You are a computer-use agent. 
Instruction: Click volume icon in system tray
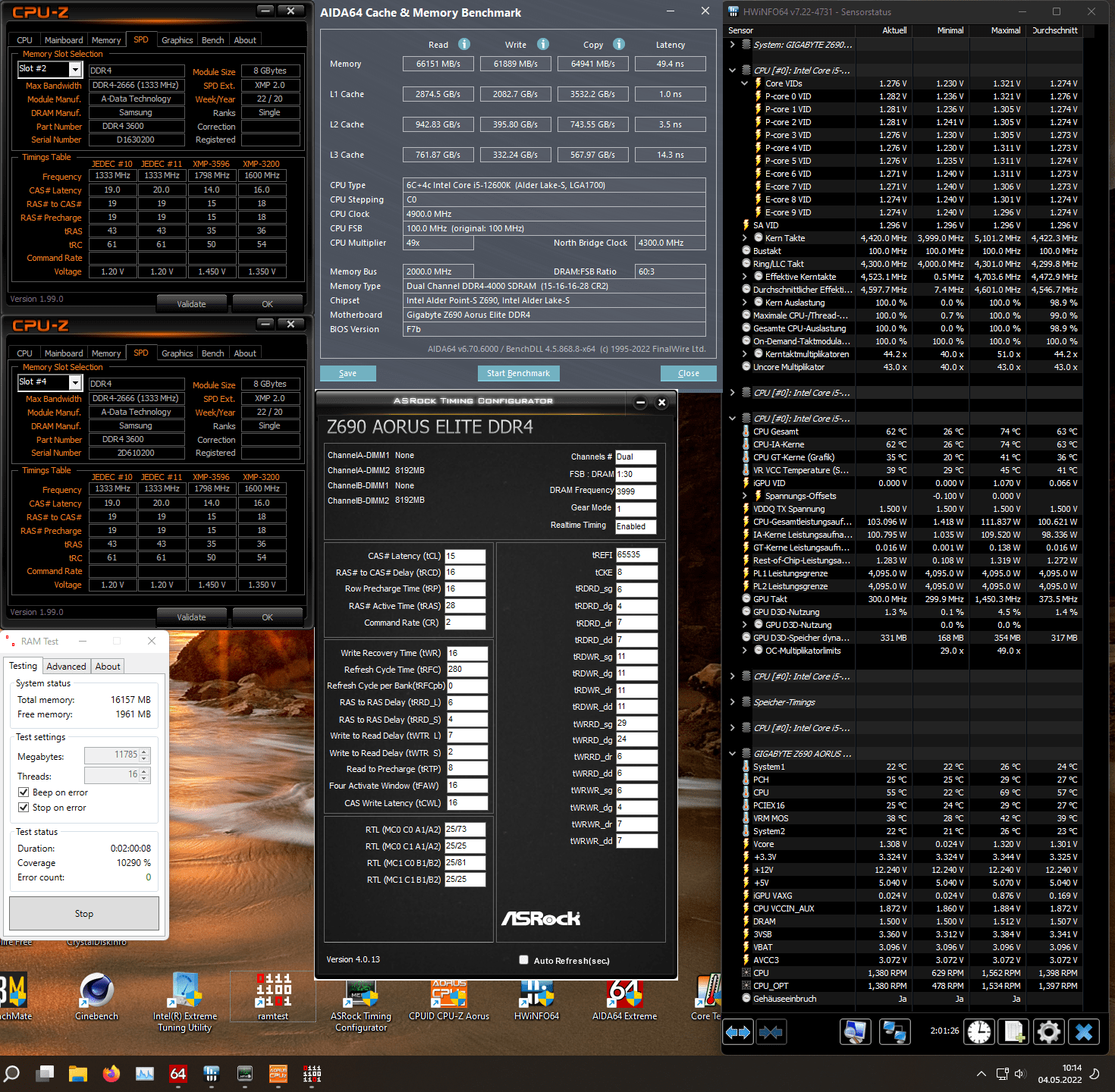coord(1020,1074)
